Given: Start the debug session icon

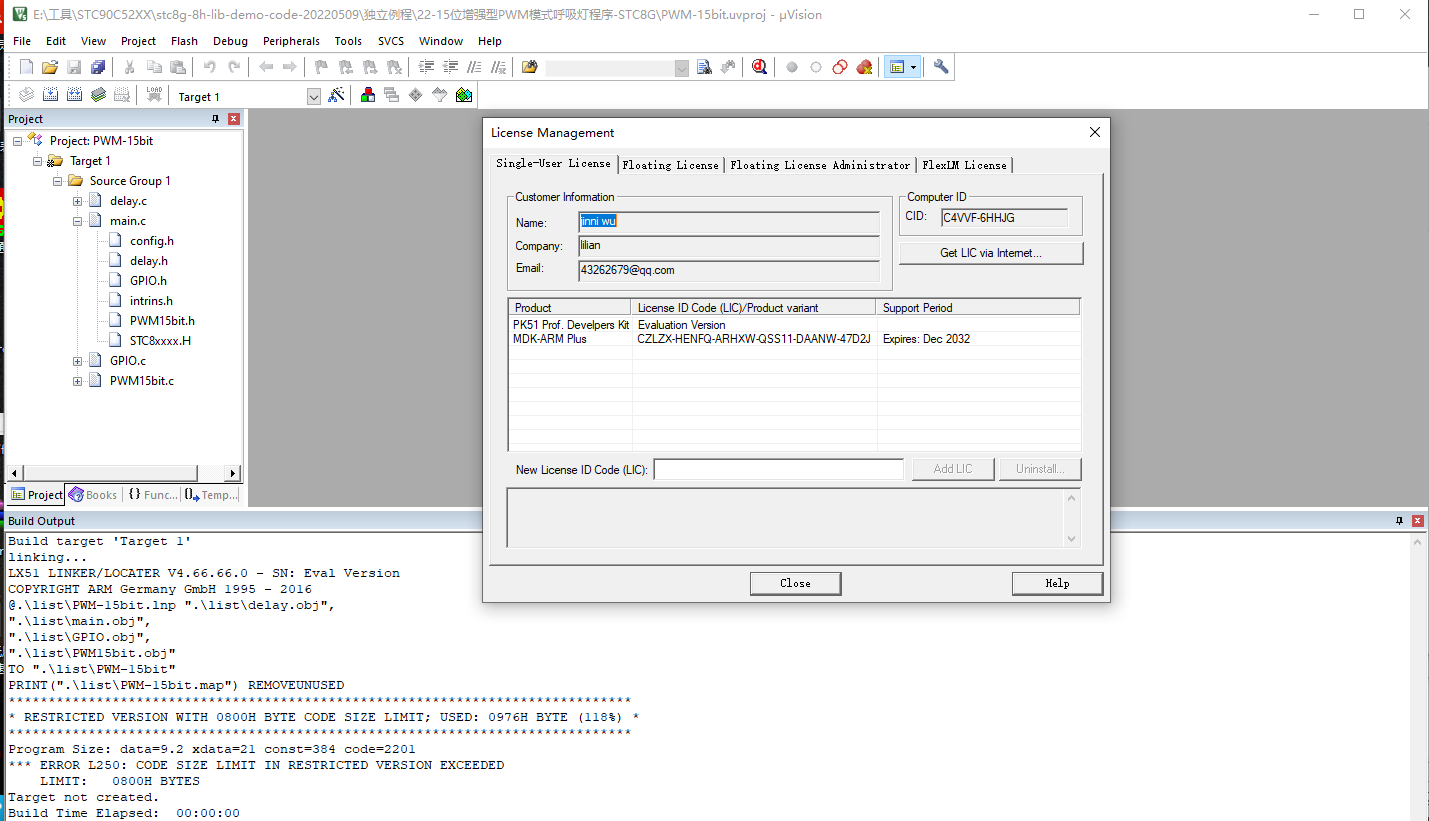Looking at the screenshot, I should click(x=760, y=67).
